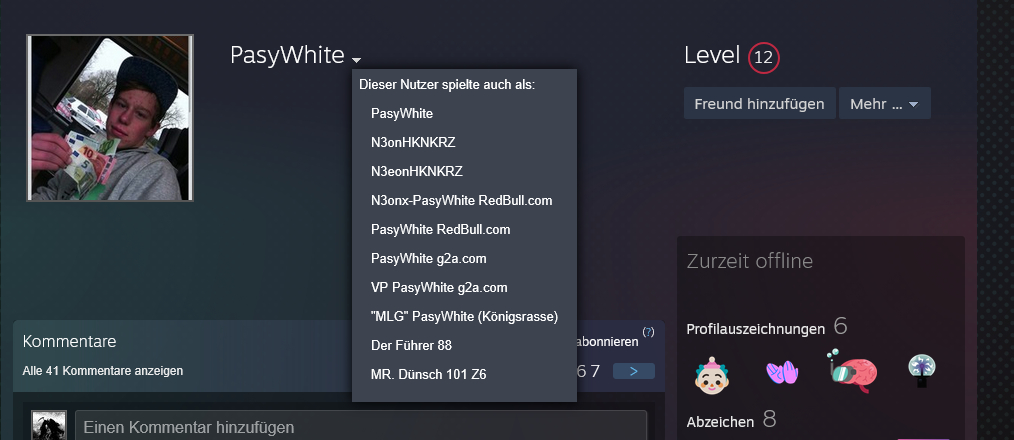
Task: Click the purple clapping hands award icon
Action: coord(782,372)
